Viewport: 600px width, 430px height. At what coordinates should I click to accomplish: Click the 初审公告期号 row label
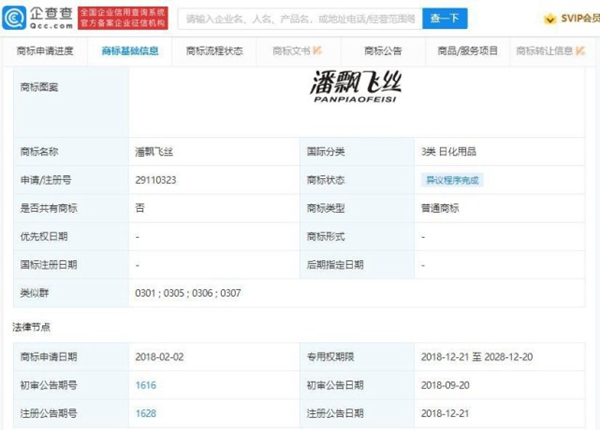[x=49, y=385]
